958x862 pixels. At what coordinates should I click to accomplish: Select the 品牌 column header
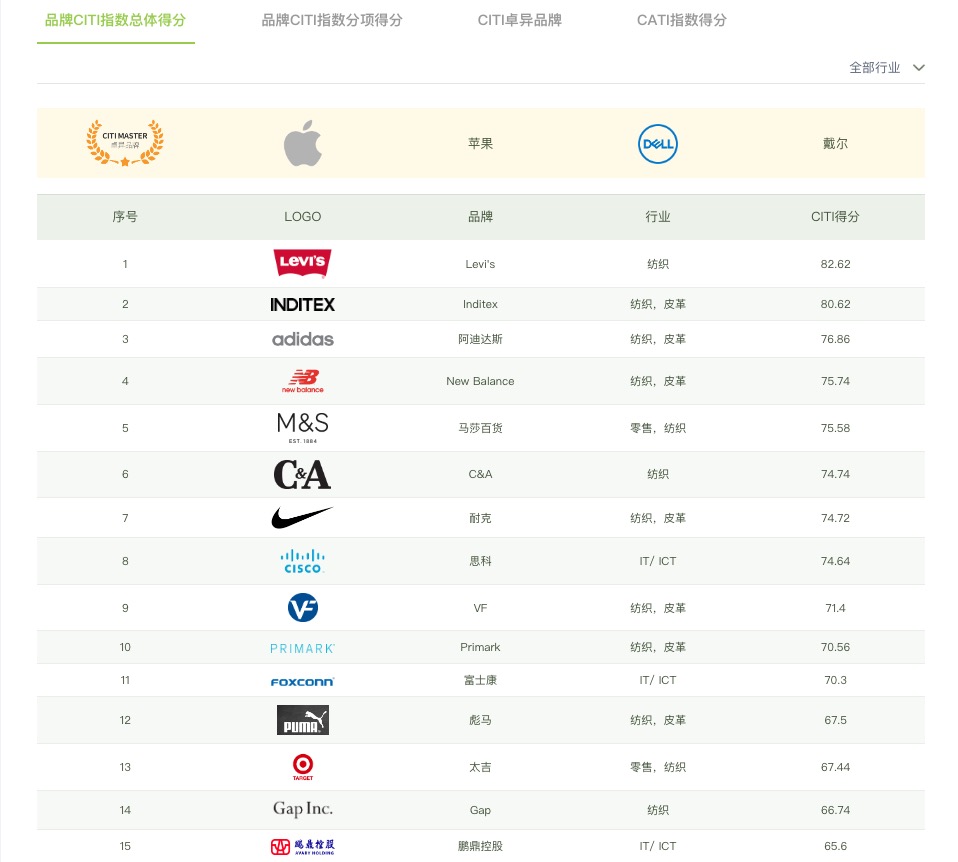pyautogui.click(x=480, y=217)
